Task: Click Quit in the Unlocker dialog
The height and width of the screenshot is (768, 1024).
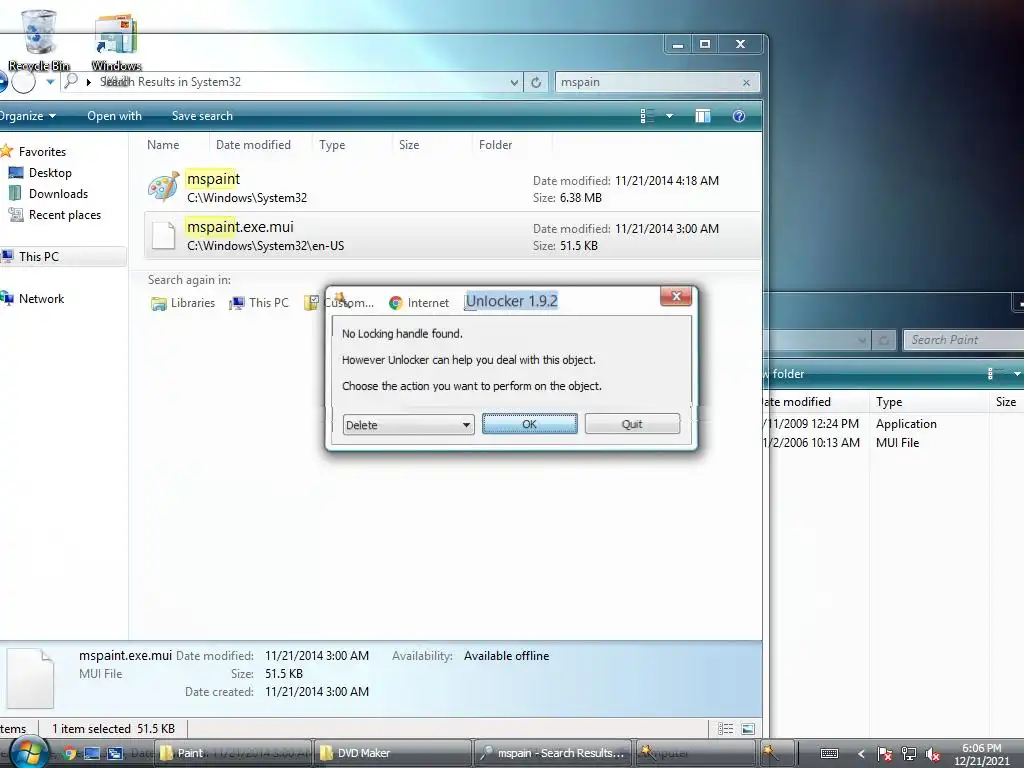Action: [x=632, y=424]
